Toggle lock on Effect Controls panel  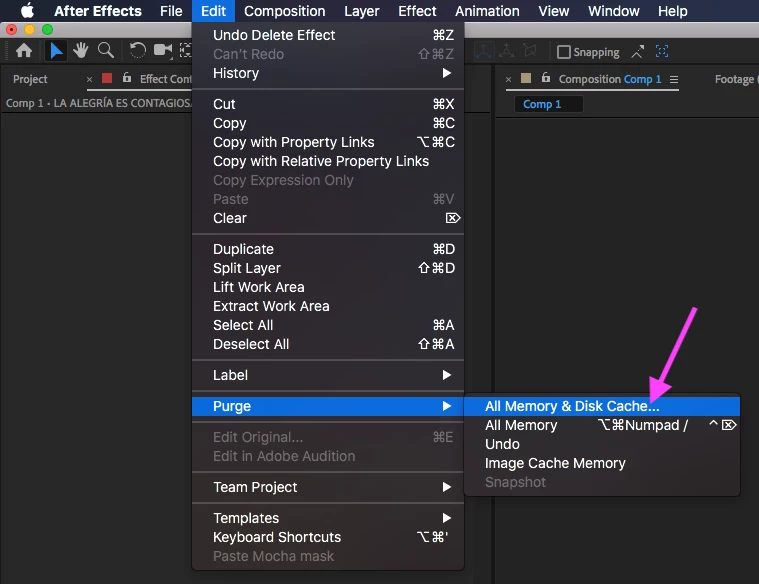(x=127, y=77)
